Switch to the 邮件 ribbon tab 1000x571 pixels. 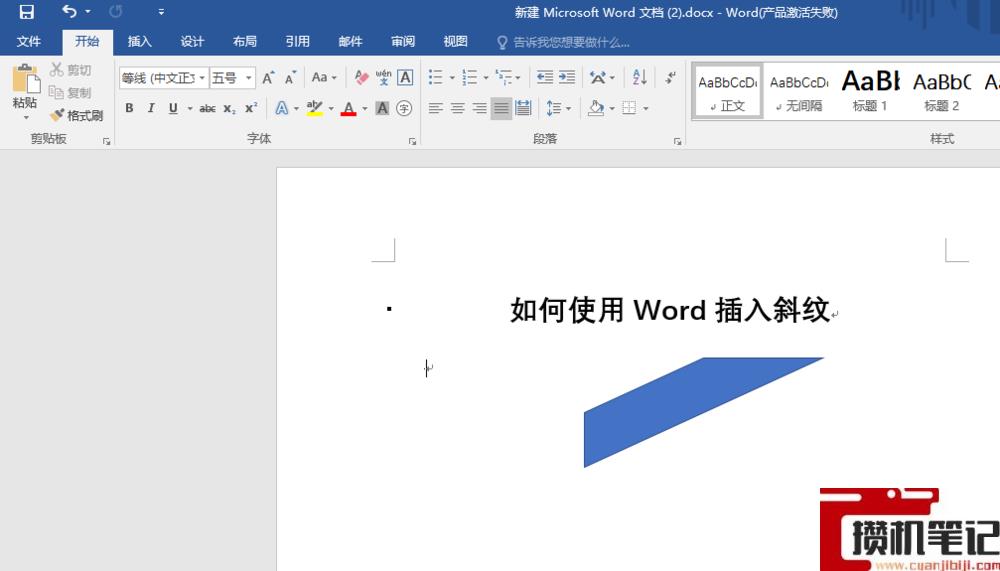[x=350, y=42]
